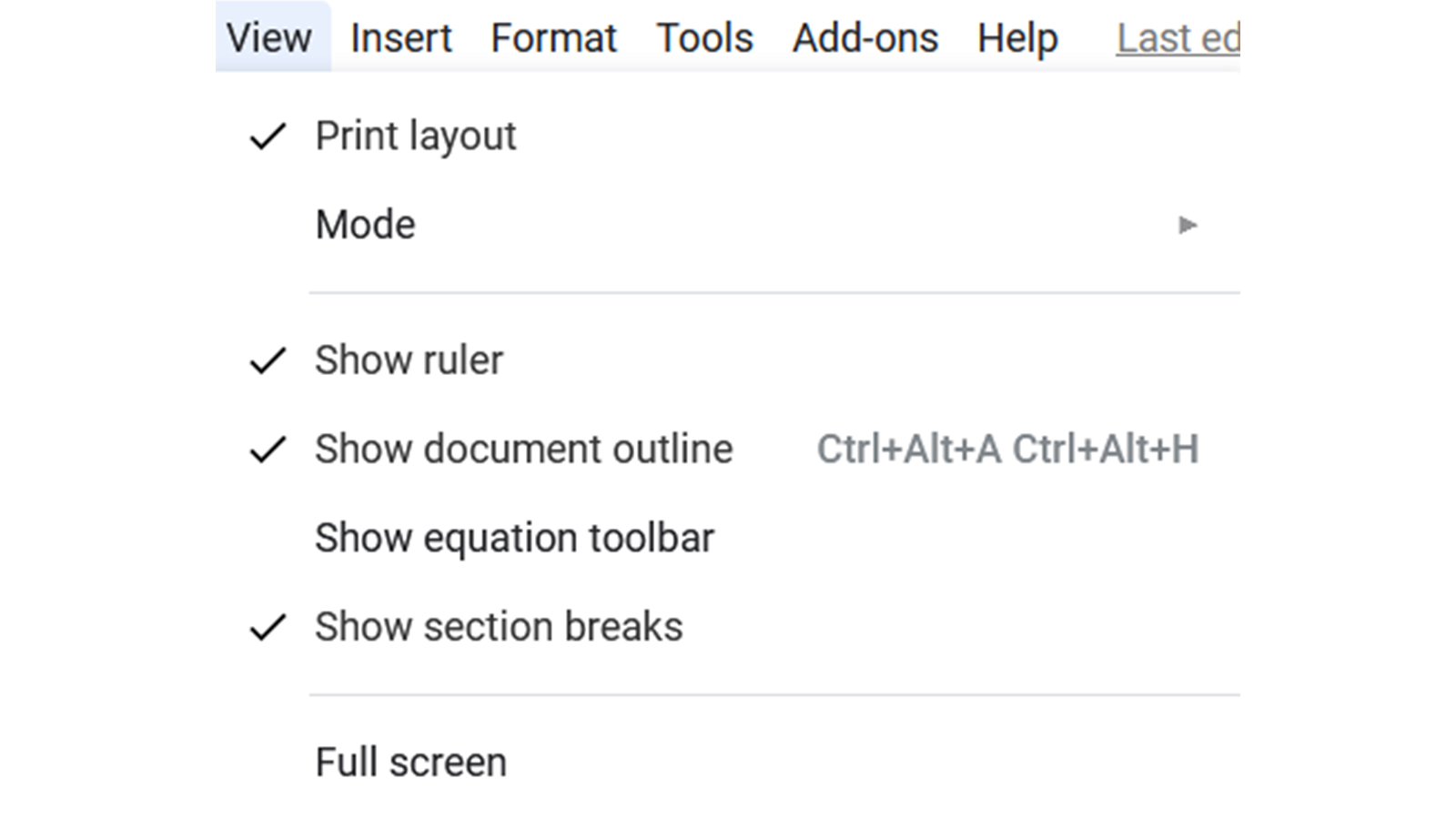Hide the document outline via menu
Viewport: 1456px width, 819px height.
(728, 450)
